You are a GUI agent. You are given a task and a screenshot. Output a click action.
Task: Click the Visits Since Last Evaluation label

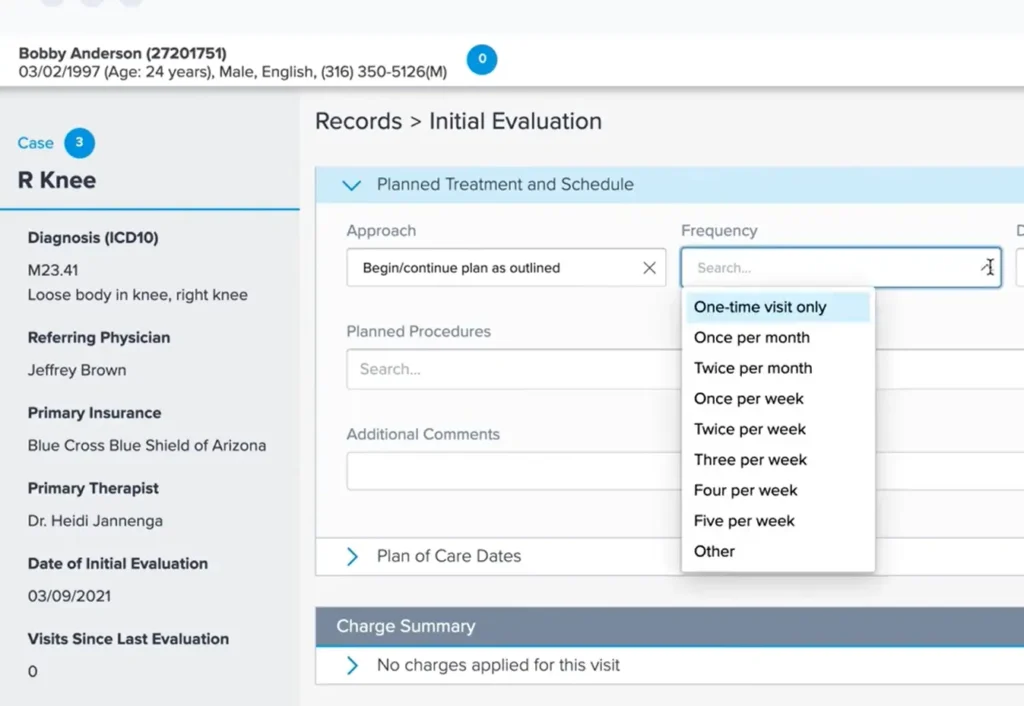point(128,639)
